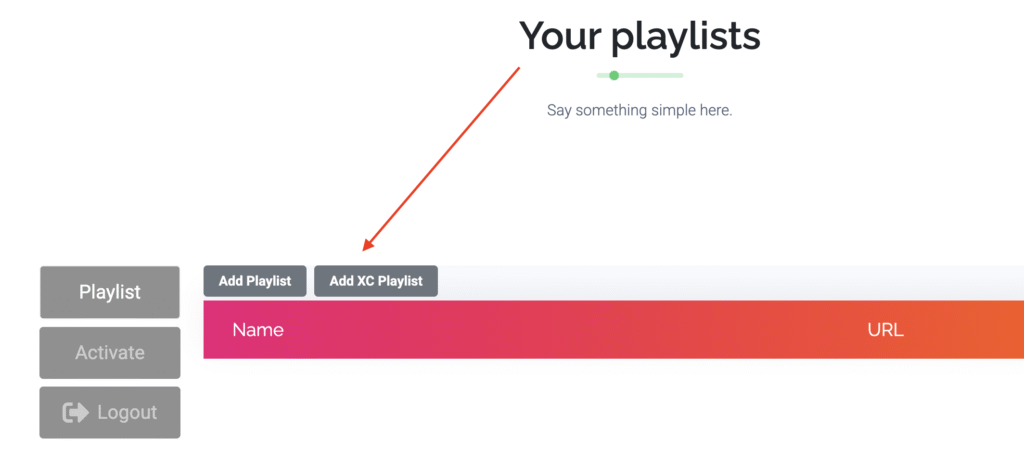
Task: Click the green dot under the heading
Action: pyautogui.click(x=614, y=75)
